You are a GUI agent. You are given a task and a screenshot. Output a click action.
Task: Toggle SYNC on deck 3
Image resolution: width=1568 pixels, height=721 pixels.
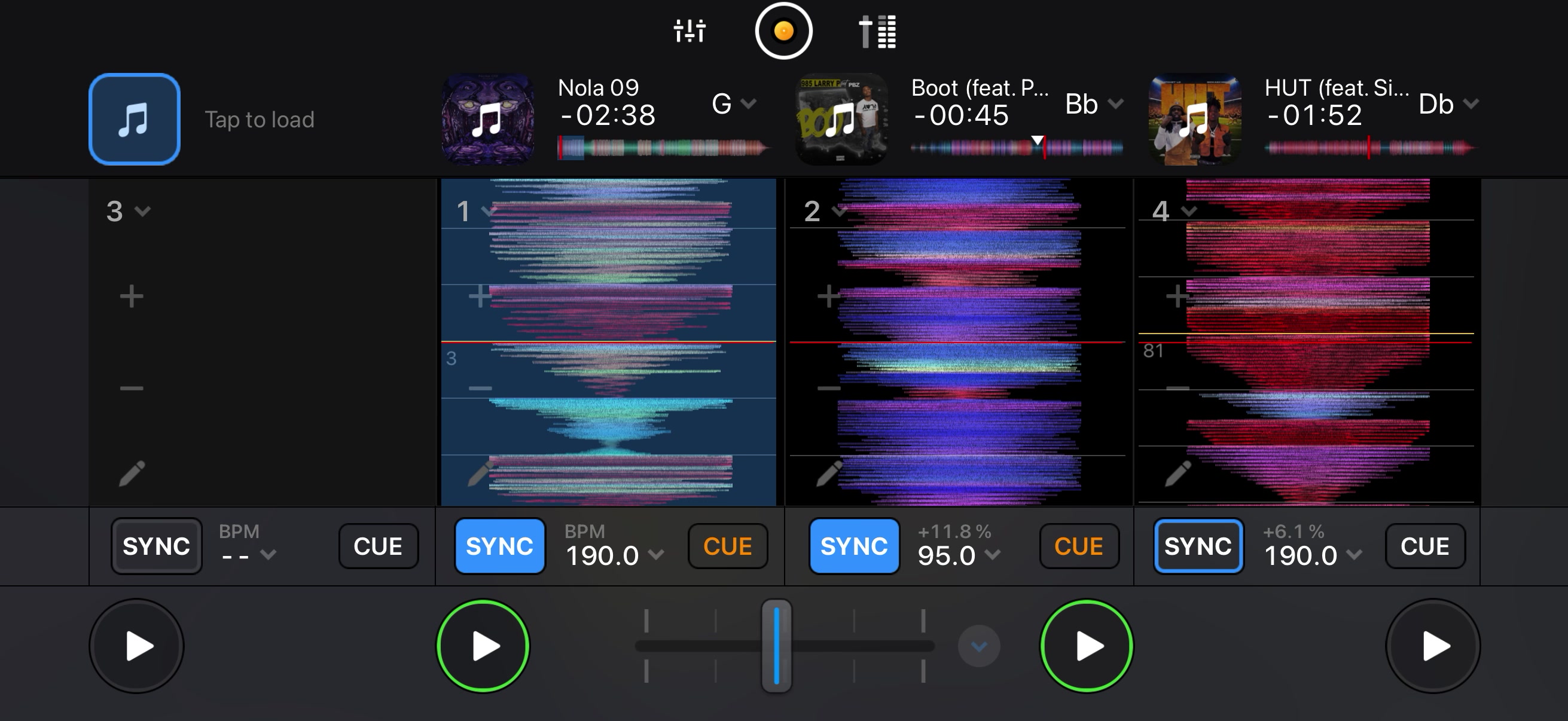click(157, 546)
